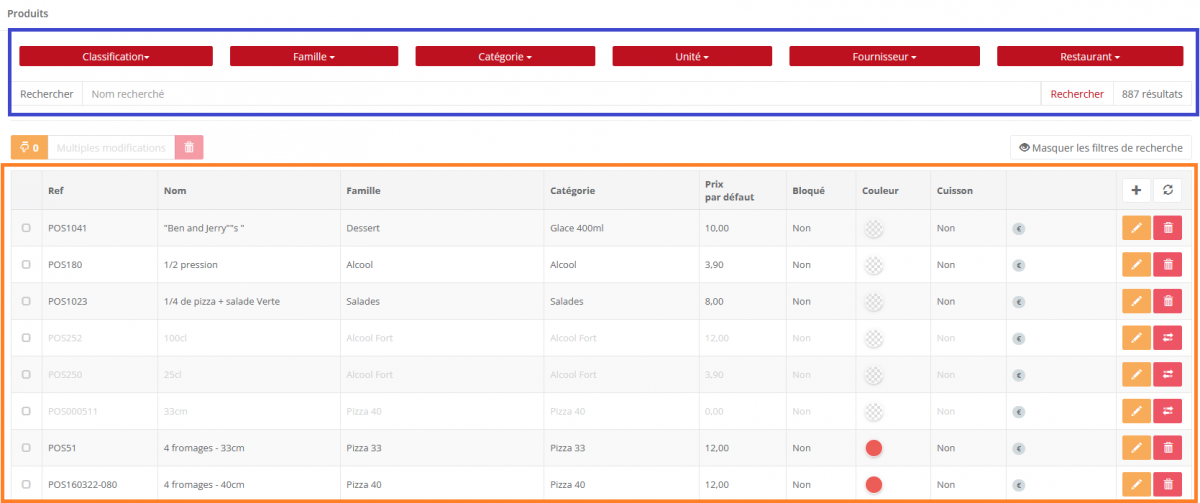The width and height of the screenshot is (1200, 503).
Task: Click the red color swatch for POS51
Action: [x=874, y=448]
